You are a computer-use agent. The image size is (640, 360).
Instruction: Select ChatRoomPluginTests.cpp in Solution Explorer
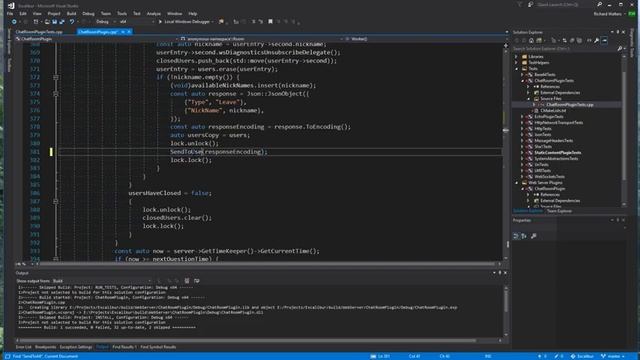570,105
